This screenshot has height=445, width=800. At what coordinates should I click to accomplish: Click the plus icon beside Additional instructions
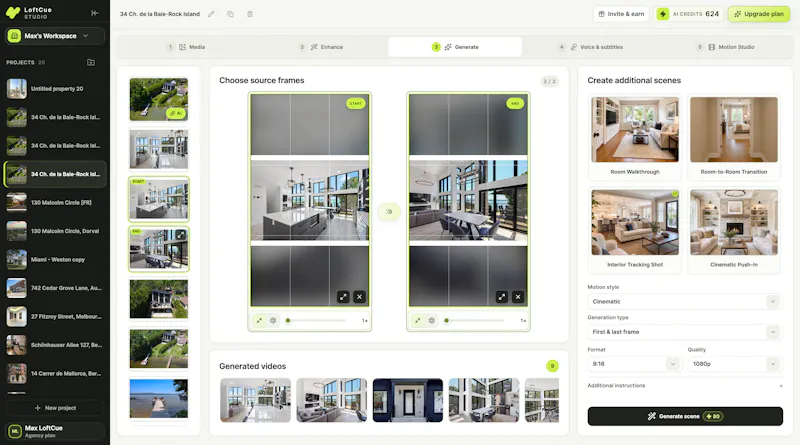click(781, 386)
